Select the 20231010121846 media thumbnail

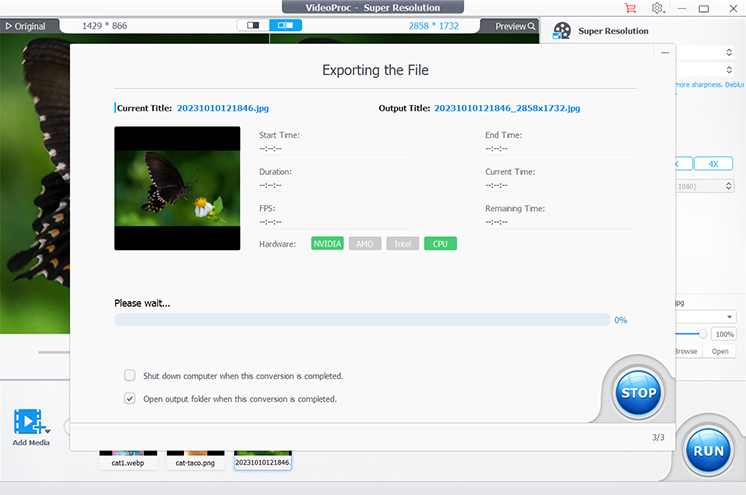[263, 460]
